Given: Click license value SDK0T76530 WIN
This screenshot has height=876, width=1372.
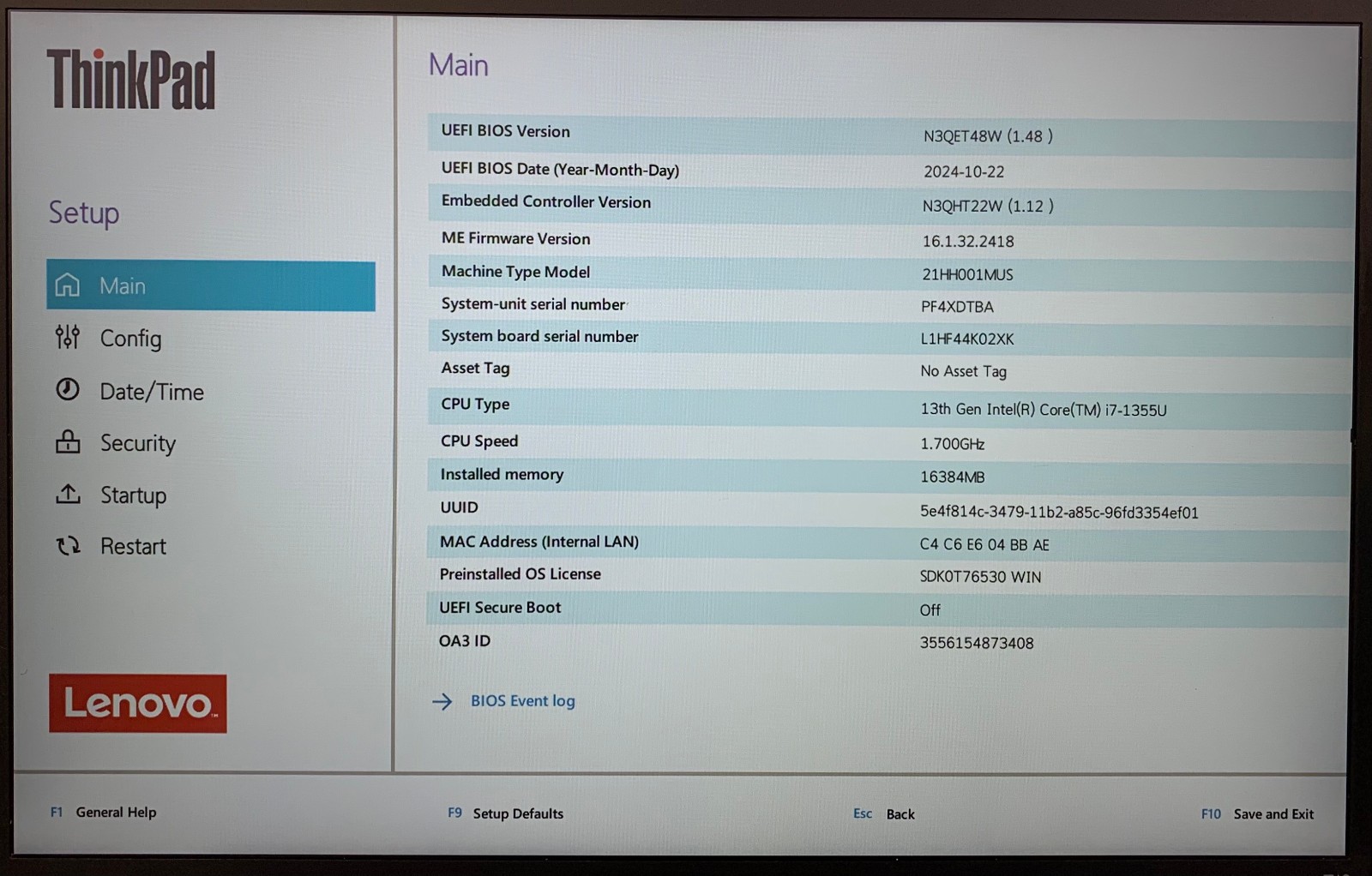Looking at the screenshot, I should [980, 577].
